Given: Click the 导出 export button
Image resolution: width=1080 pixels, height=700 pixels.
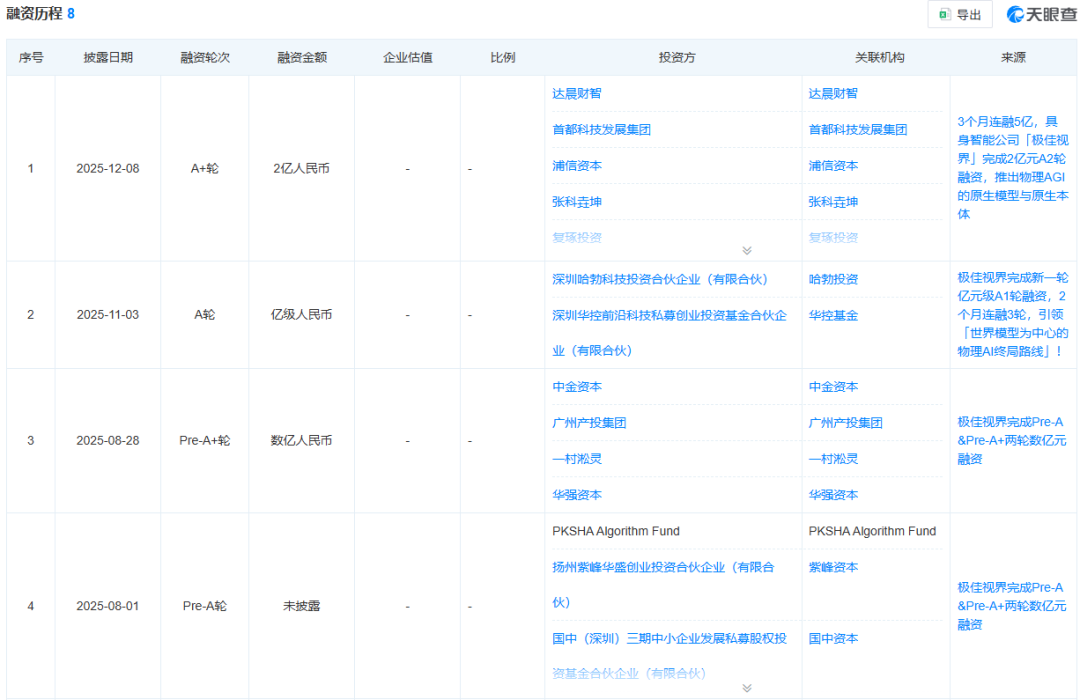Looking at the screenshot, I should 962,15.
